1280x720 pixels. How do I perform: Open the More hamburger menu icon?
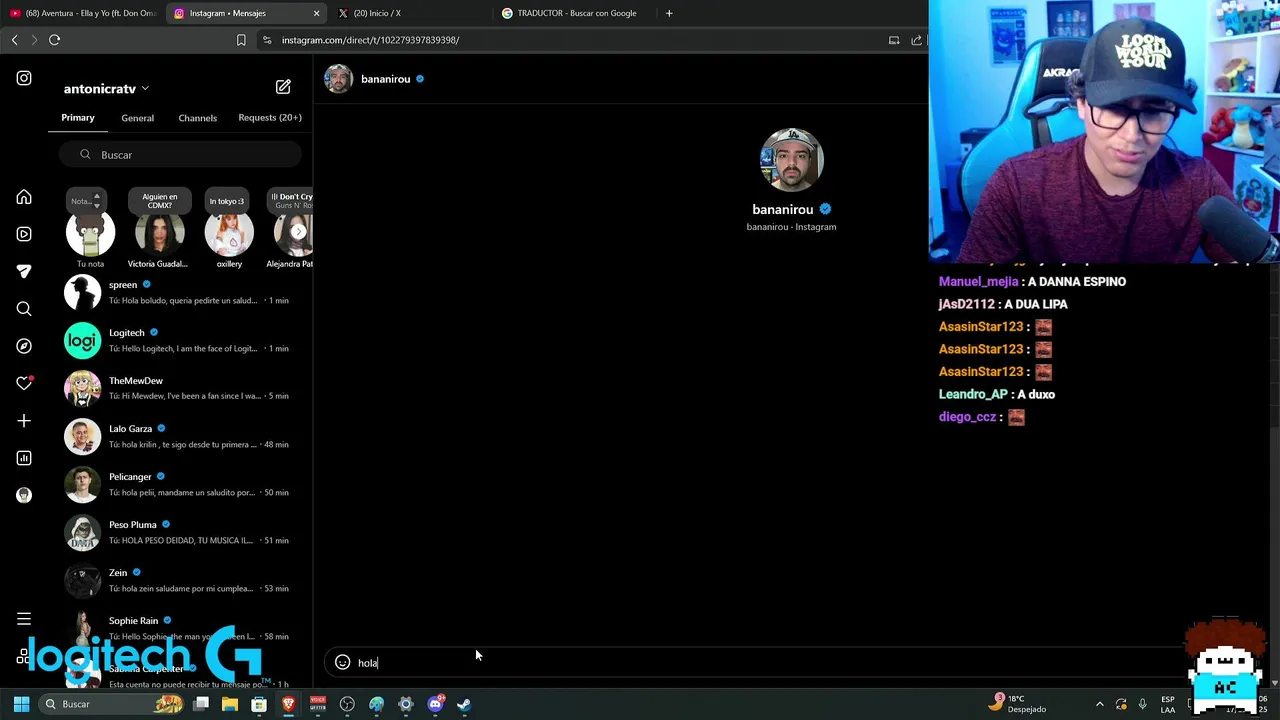24,619
